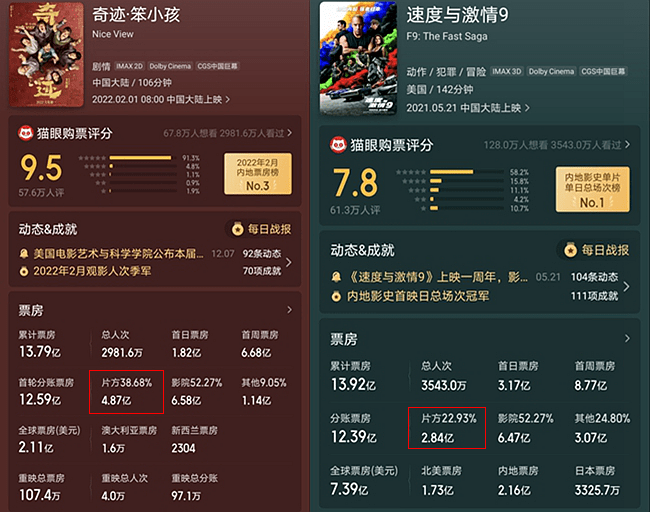This screenshot has height=512, width=650.
Task: Tap the 91.3% five-star rating bar
Action: 143,158
